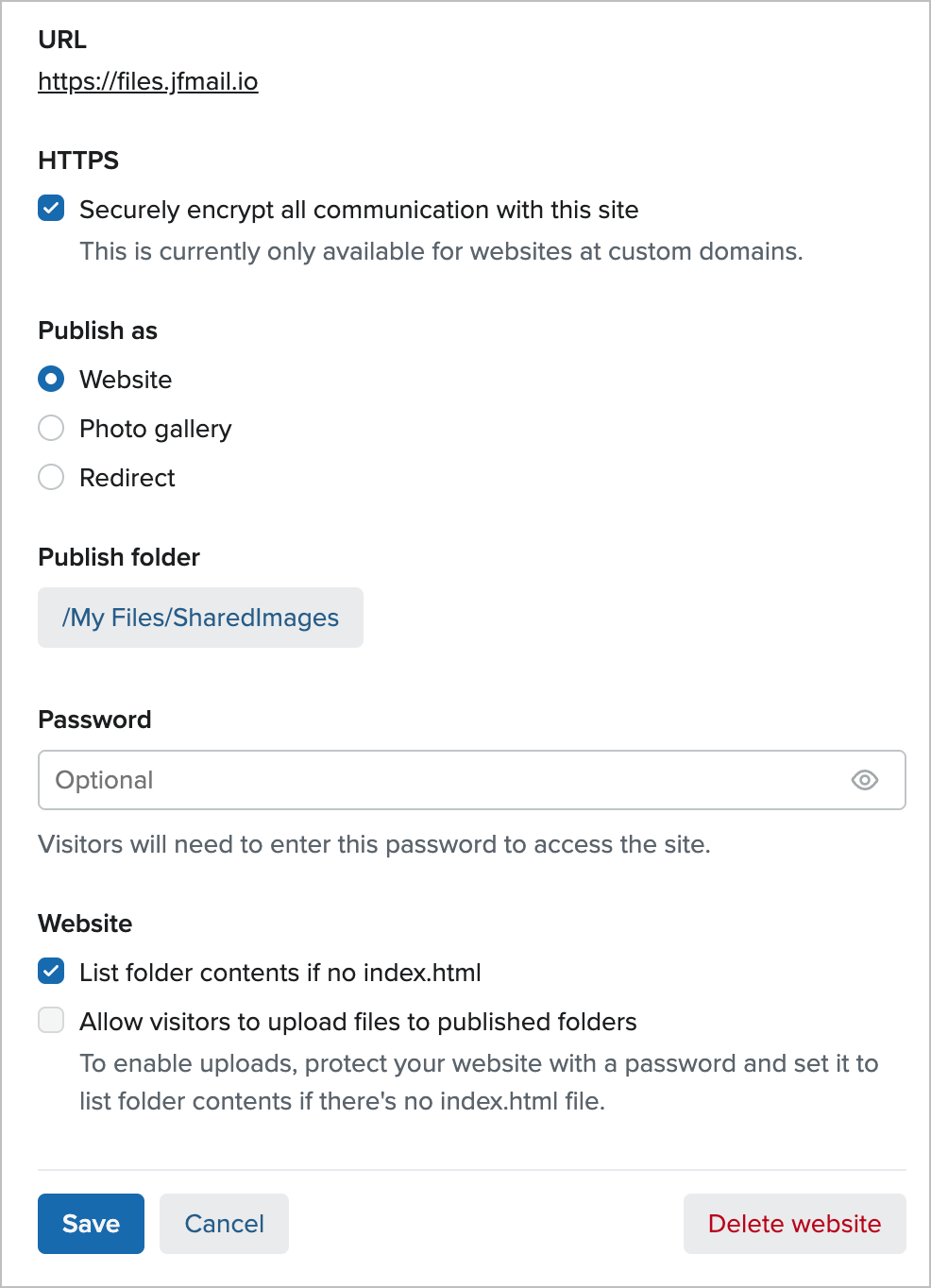
Task: Allow visitors to upload files to published folders
Action: (x=51, y=1021)
